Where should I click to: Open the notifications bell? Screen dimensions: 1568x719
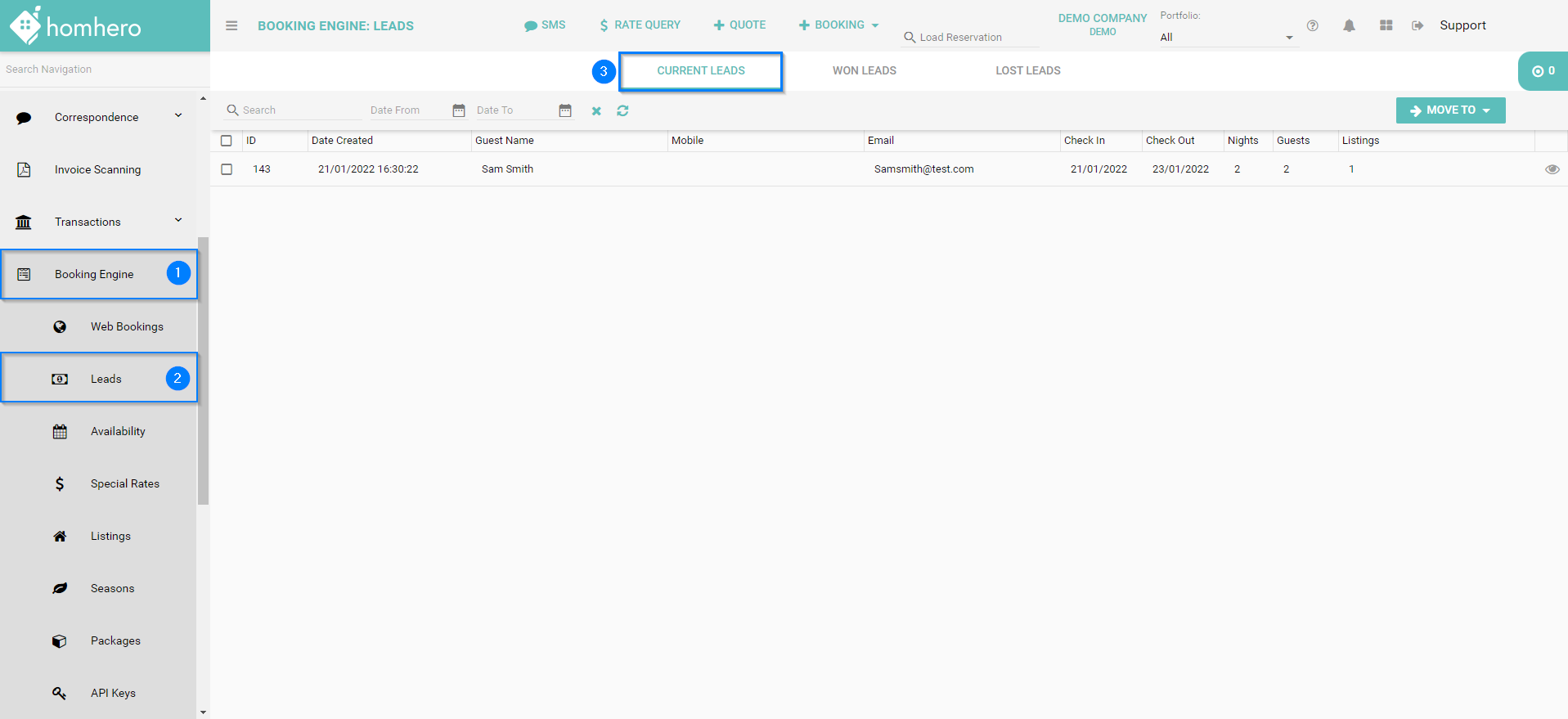(x=1349, y=26)
